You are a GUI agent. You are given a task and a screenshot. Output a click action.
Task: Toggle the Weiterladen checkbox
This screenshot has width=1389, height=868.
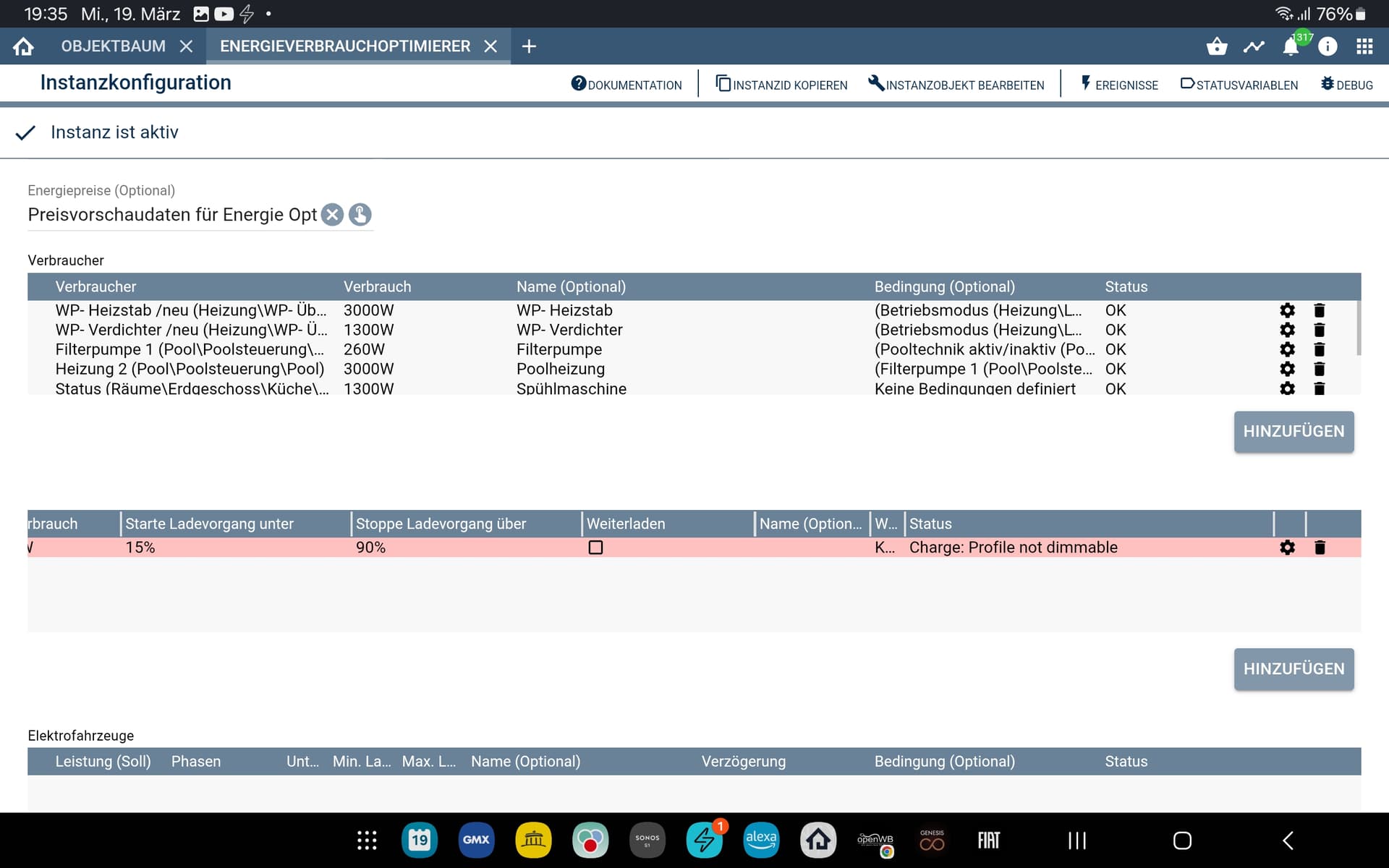pos(595,548)
